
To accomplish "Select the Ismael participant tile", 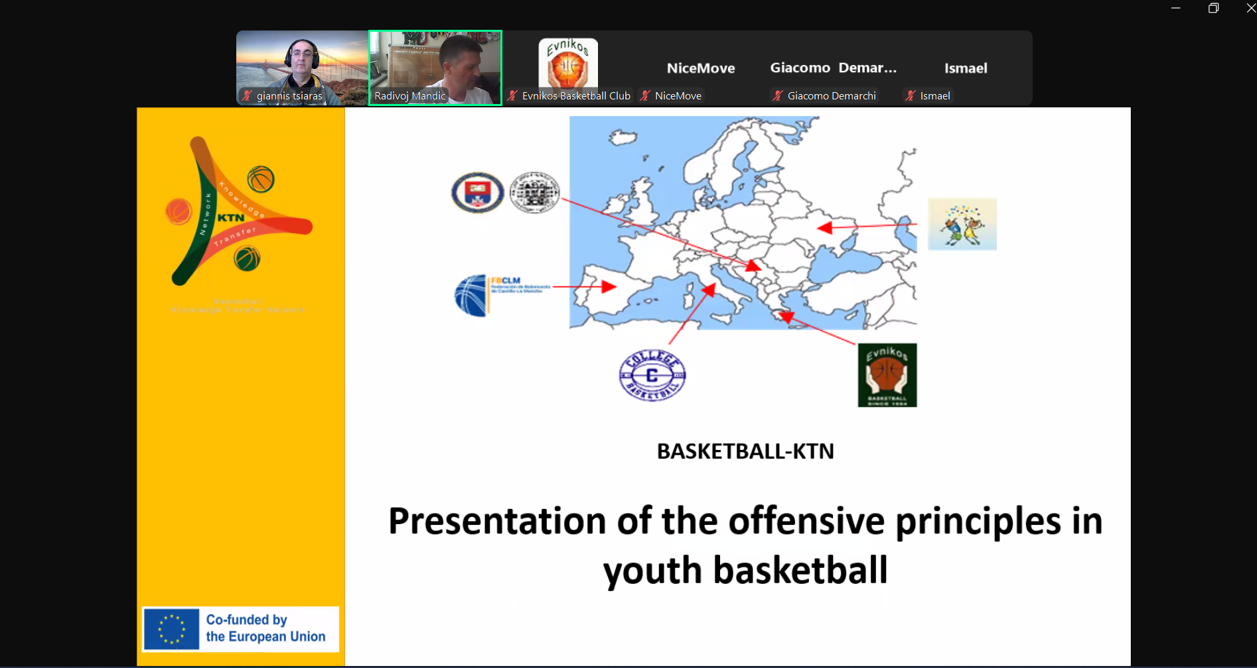I will click(x=965, y=68).
